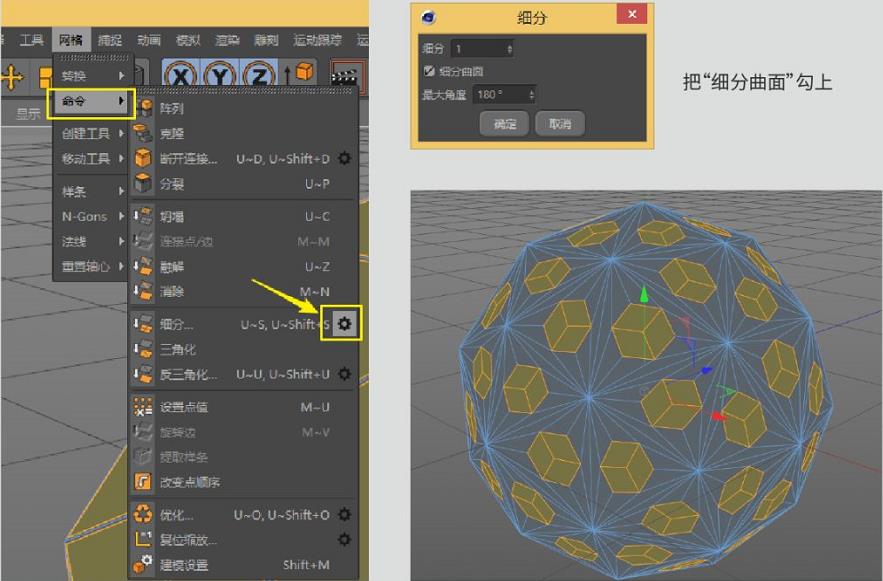Select the 融解 command
The height and width of the screenshot is (581, 883).
[243, 266]
